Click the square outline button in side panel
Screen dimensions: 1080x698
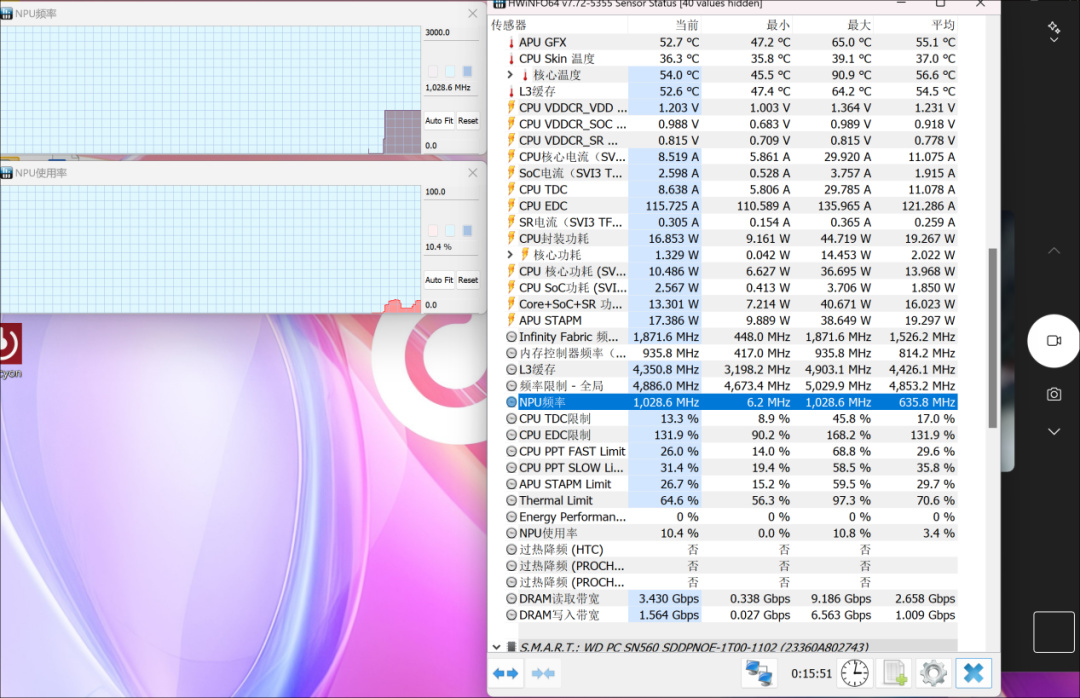click(x=1053, y=631)
